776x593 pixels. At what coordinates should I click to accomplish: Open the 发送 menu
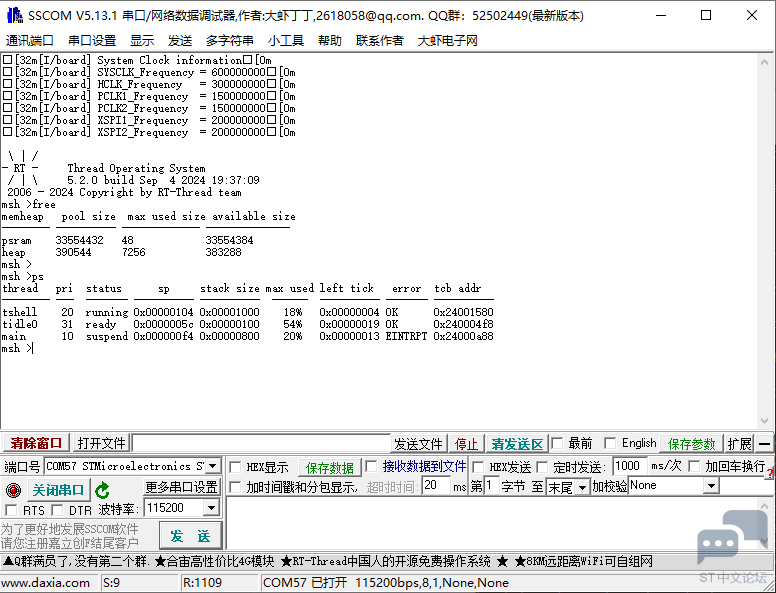(x=180, y=41)
